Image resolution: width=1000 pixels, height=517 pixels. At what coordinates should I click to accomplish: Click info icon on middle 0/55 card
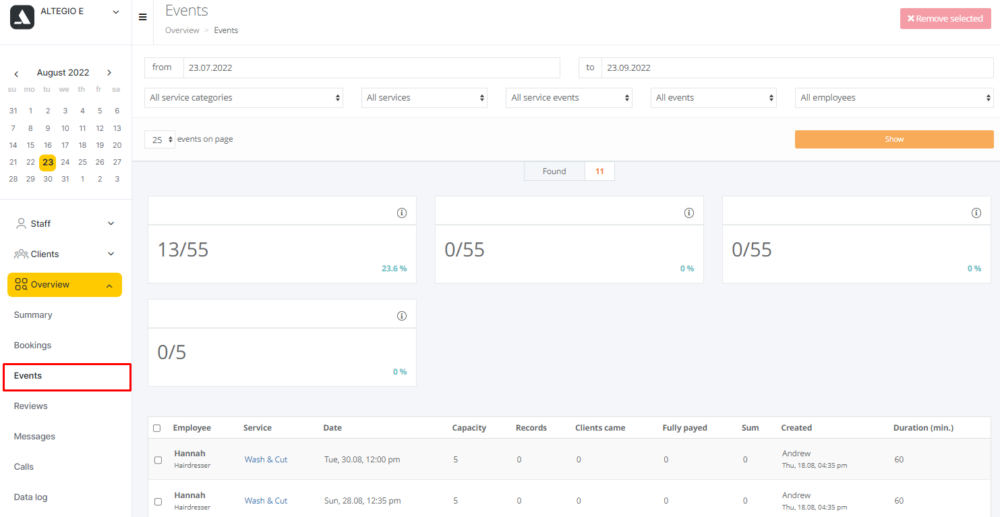click(689, 213)
